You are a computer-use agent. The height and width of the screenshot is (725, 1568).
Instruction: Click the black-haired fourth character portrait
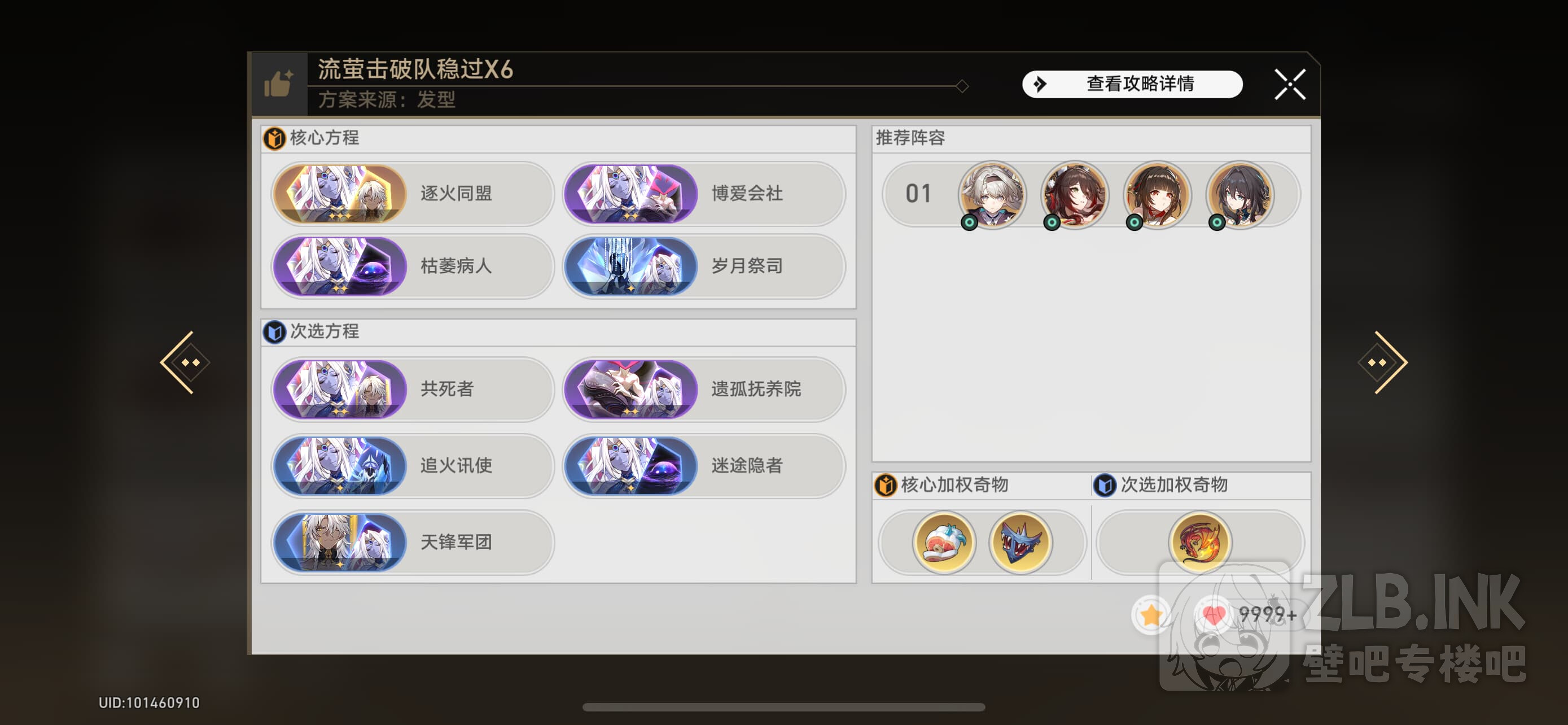point(1240,195)
